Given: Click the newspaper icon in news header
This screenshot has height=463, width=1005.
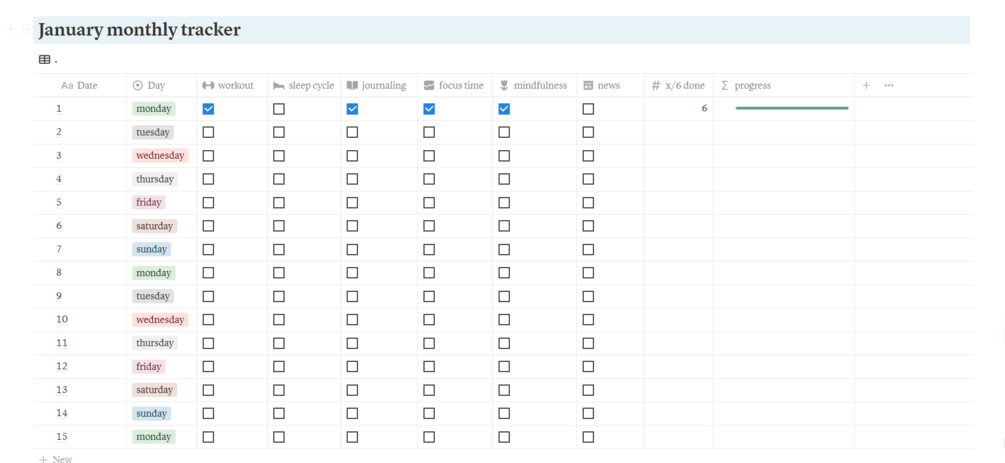Looking at the screenshot, I should tap(588, 85).
